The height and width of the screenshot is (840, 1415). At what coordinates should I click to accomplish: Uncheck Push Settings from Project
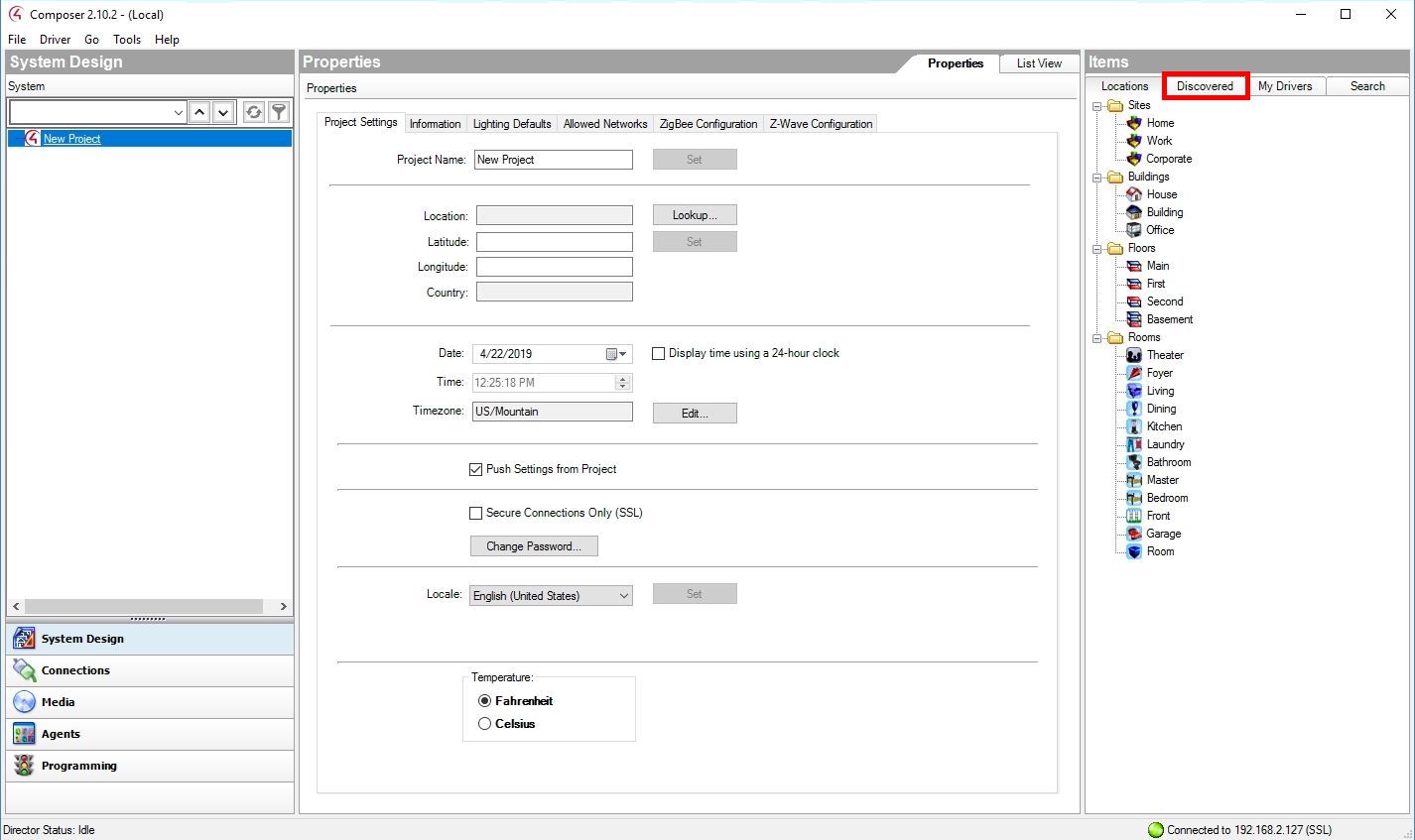(x=475, y=469)
